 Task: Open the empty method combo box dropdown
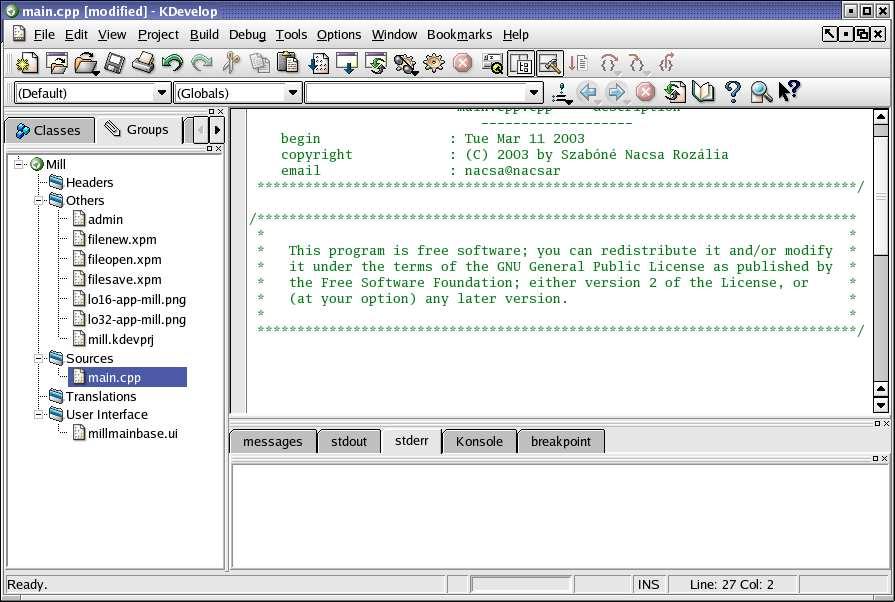(534, 92)
